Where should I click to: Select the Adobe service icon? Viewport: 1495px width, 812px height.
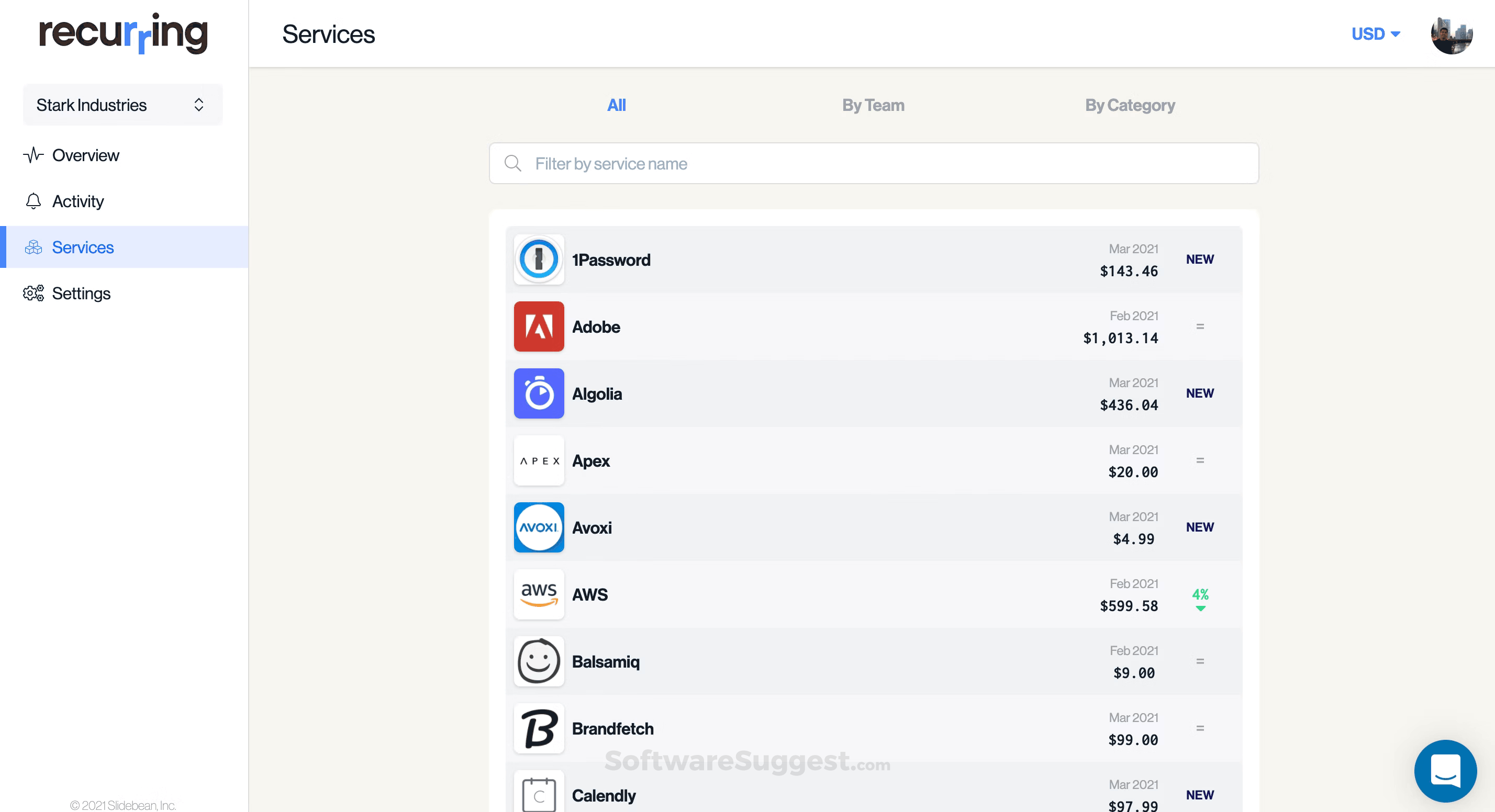coord(539,326)
